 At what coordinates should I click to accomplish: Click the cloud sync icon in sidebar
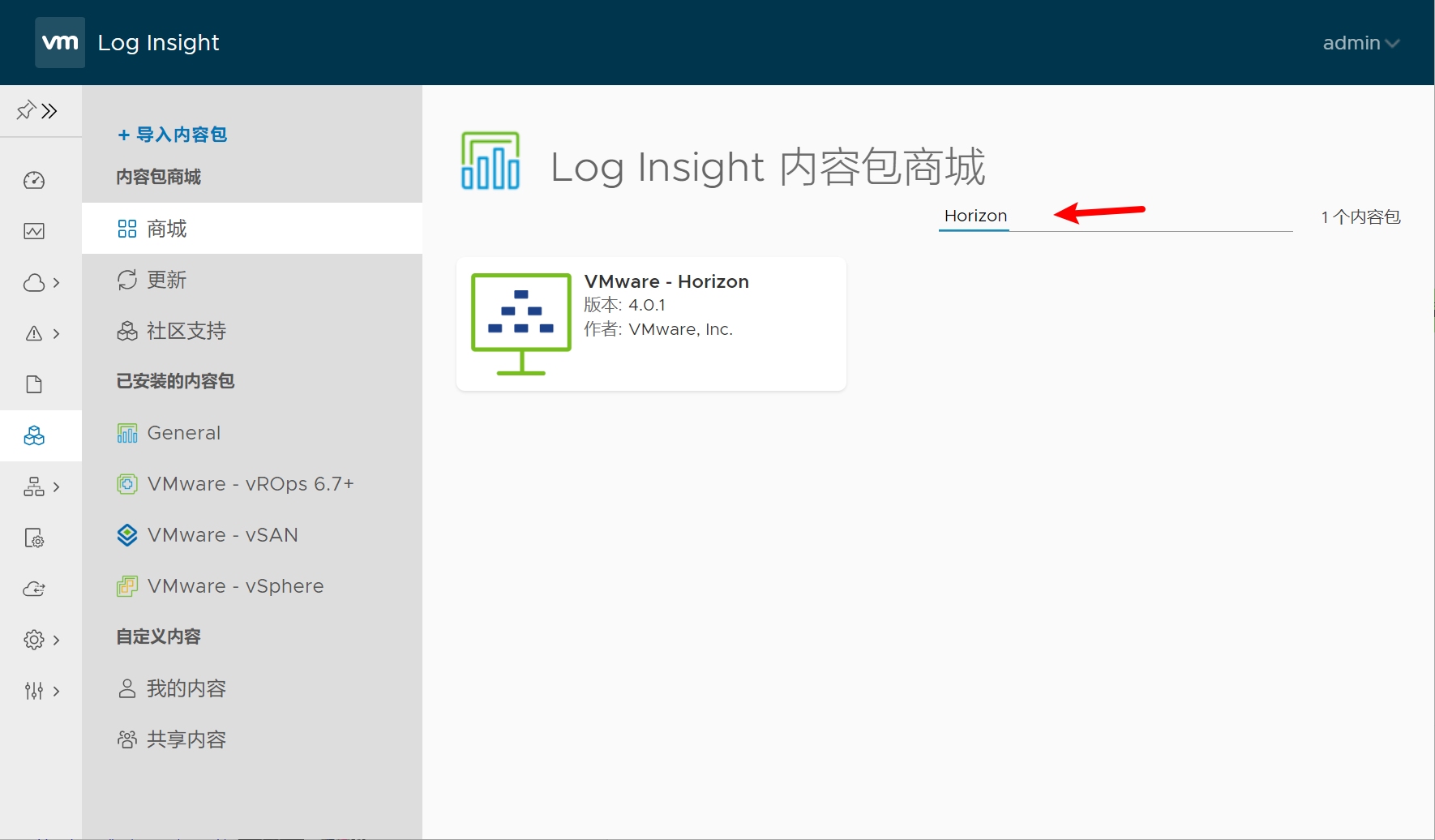tap(34, 589)
